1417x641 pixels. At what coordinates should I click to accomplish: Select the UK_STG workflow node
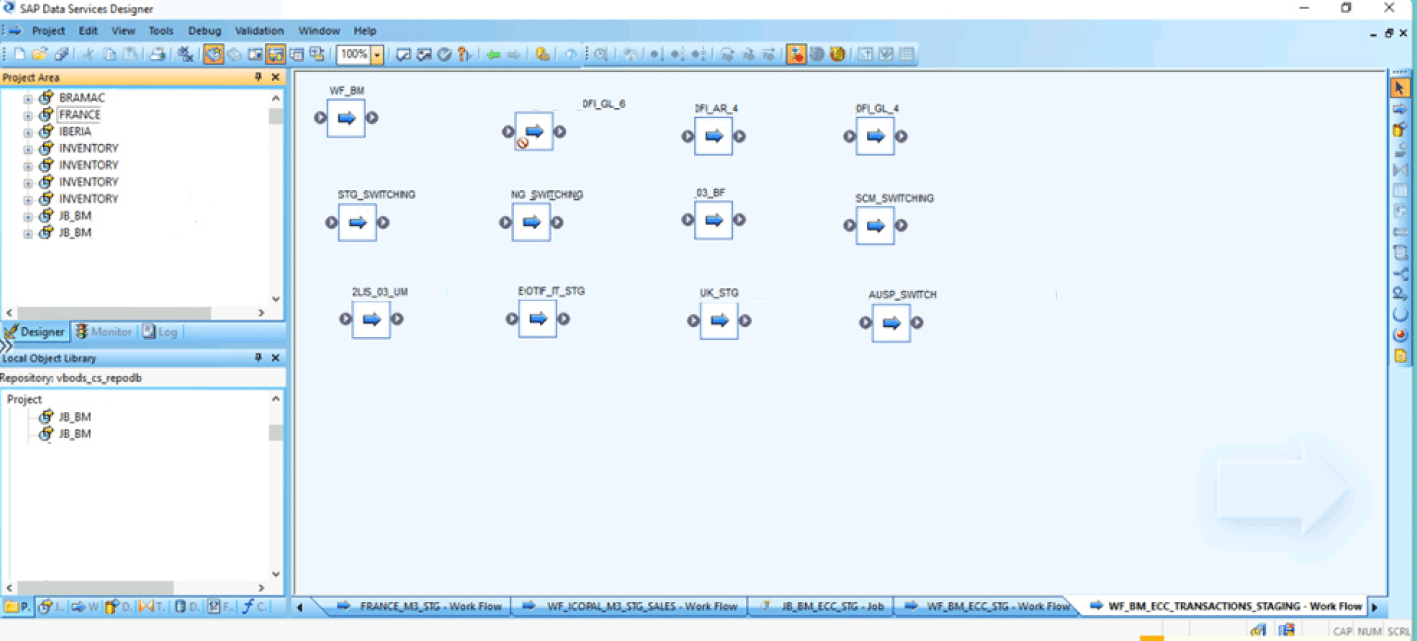coord(719,320)
